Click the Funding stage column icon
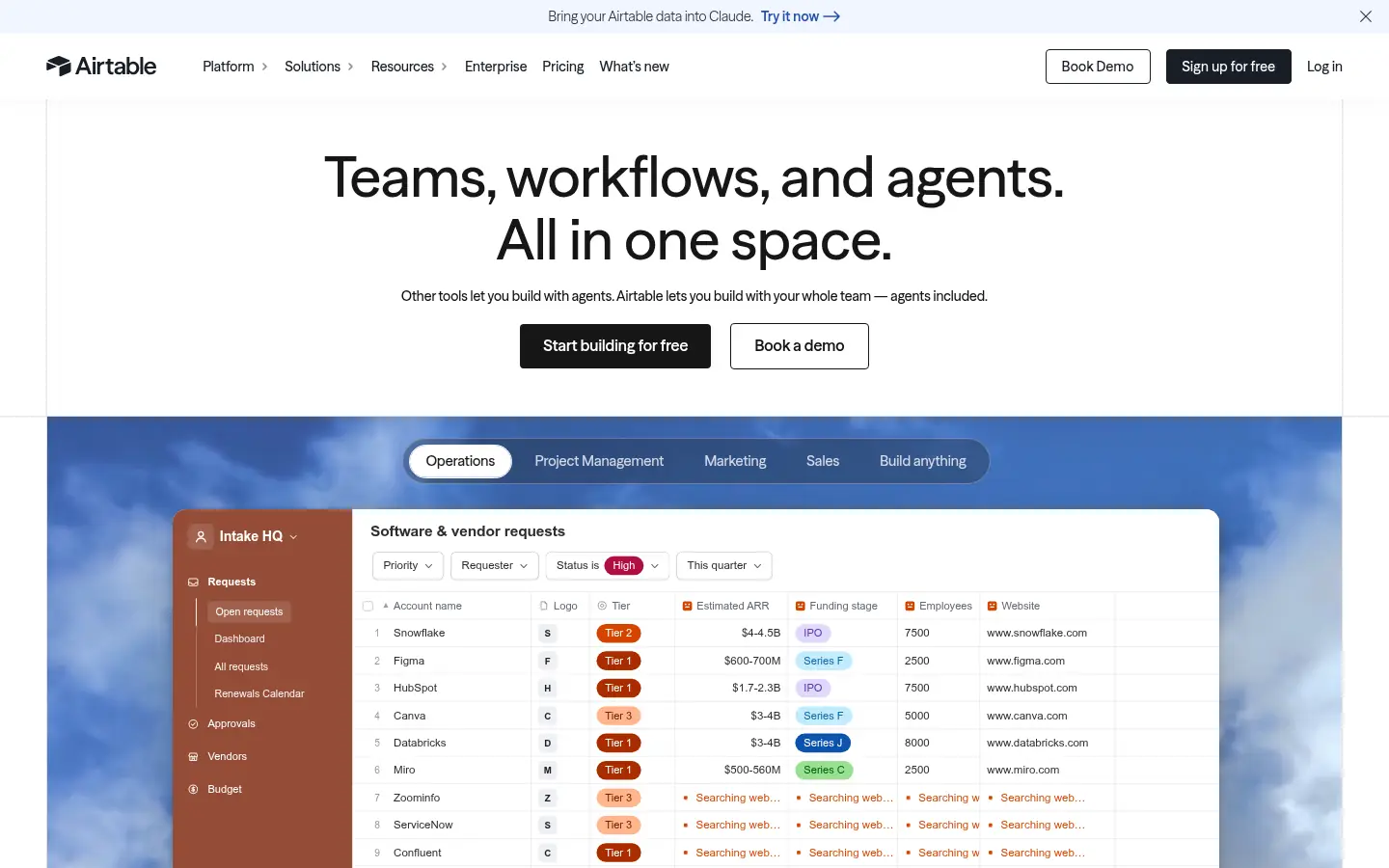Screen dimensions: 1389x868 coord(801,607)
